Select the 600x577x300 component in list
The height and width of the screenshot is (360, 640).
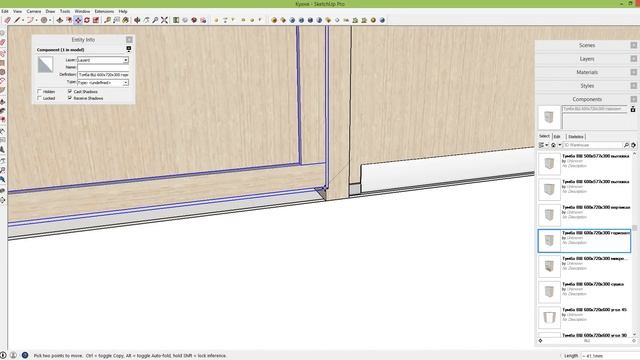tap(584, 189)
